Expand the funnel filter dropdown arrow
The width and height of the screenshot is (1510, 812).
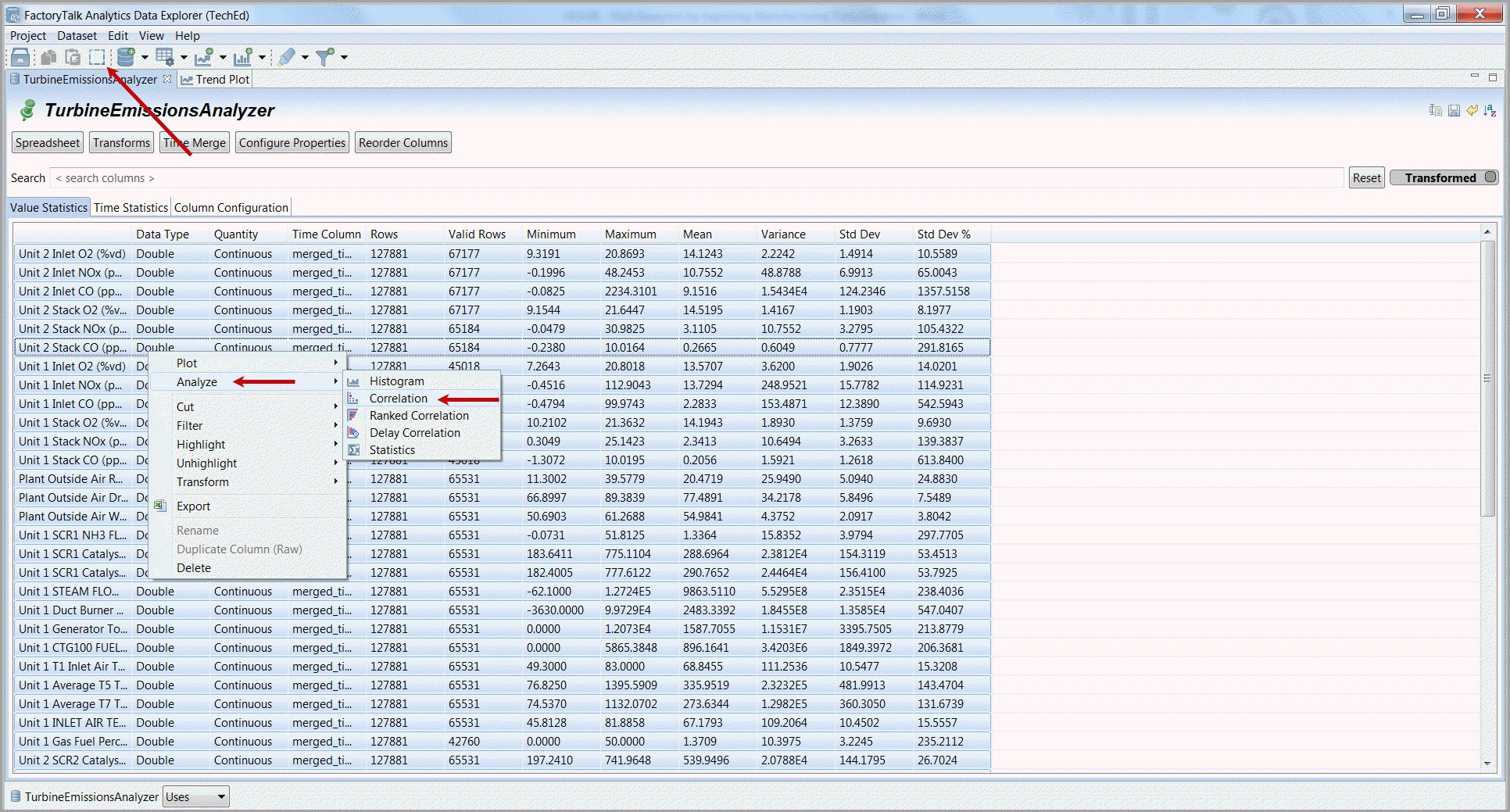(344, 57)
